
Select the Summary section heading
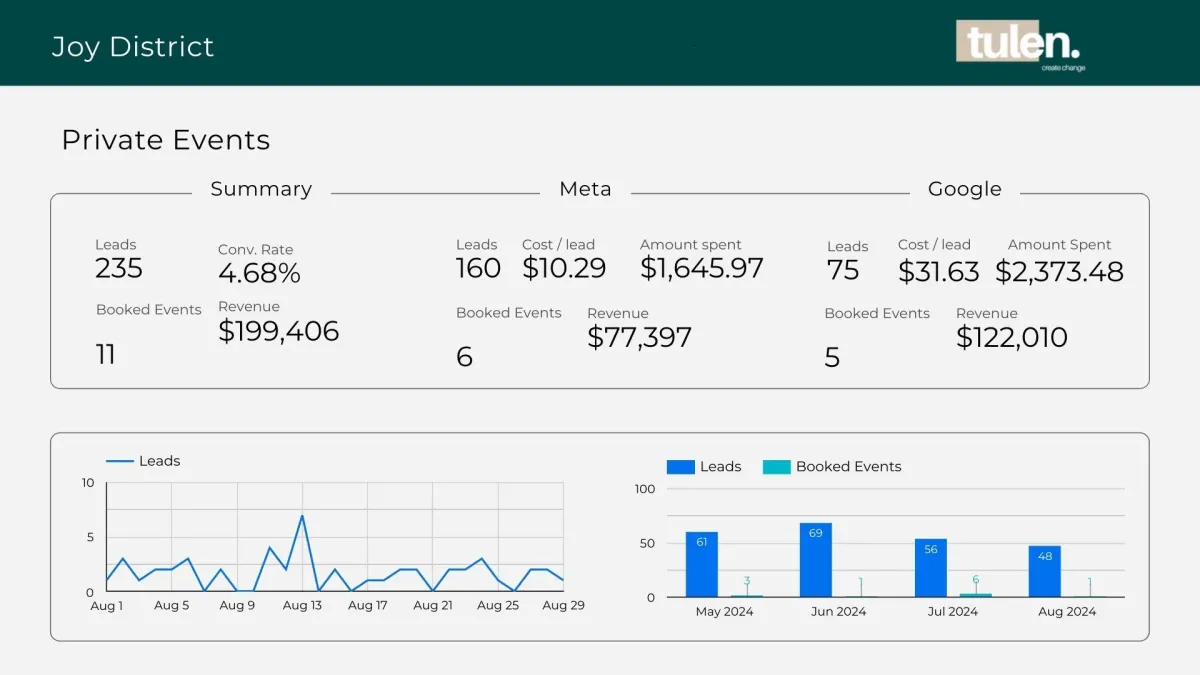pyautogui.click(x=261, y=189)
